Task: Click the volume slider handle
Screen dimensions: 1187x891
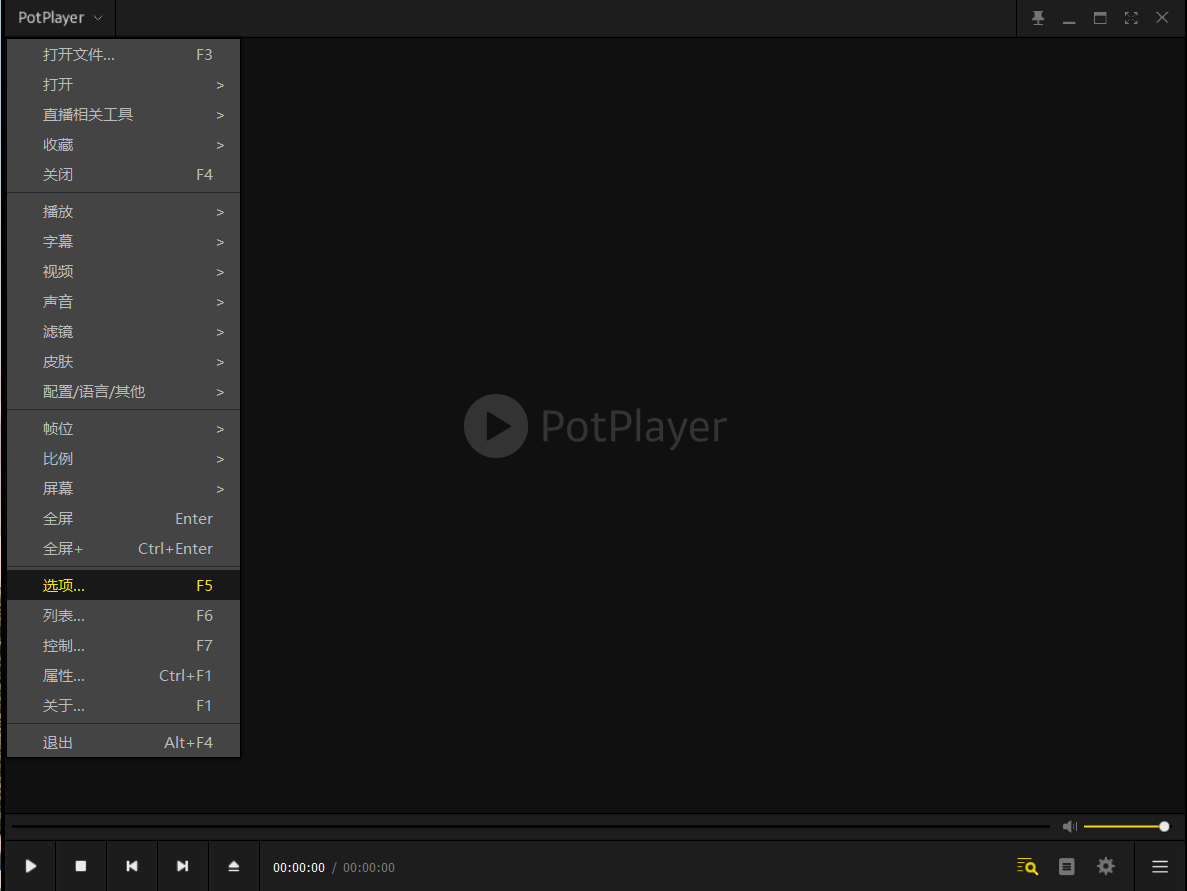Action: [x=1164, y=827]
